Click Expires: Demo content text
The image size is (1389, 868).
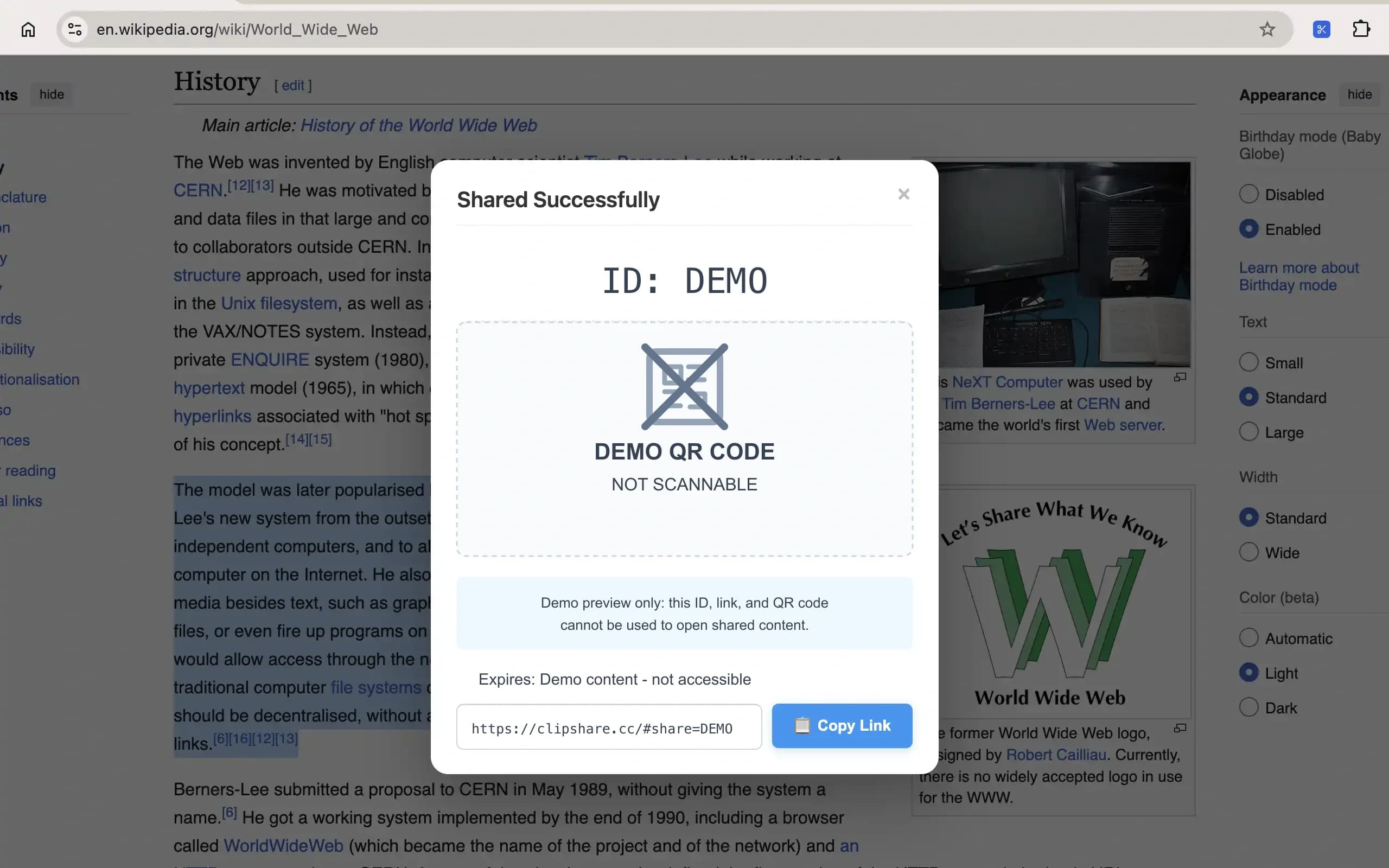tap(614, 679)
